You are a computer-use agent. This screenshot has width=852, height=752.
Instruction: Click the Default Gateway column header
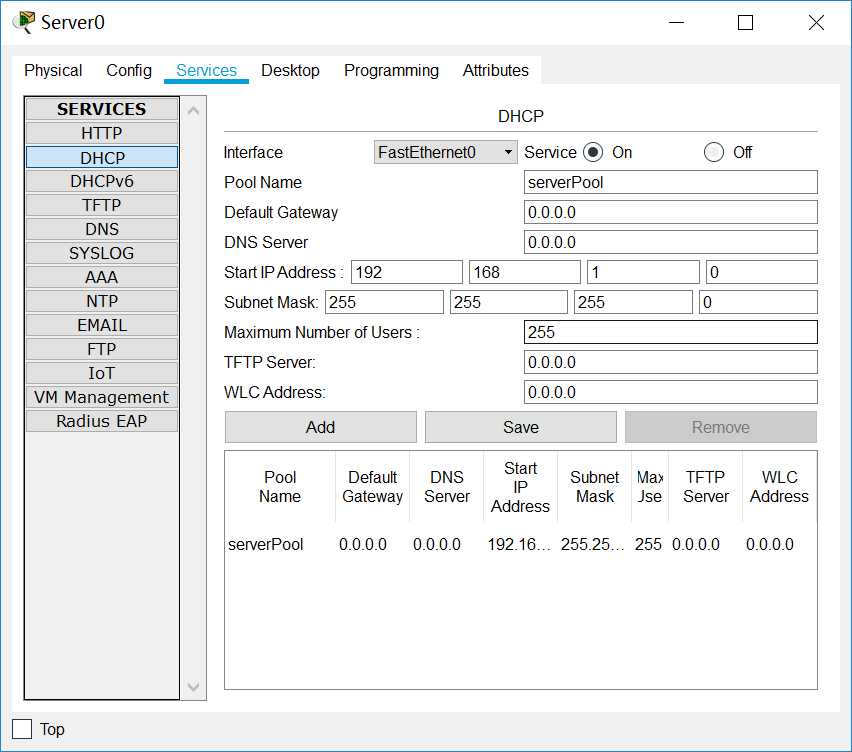373,487
